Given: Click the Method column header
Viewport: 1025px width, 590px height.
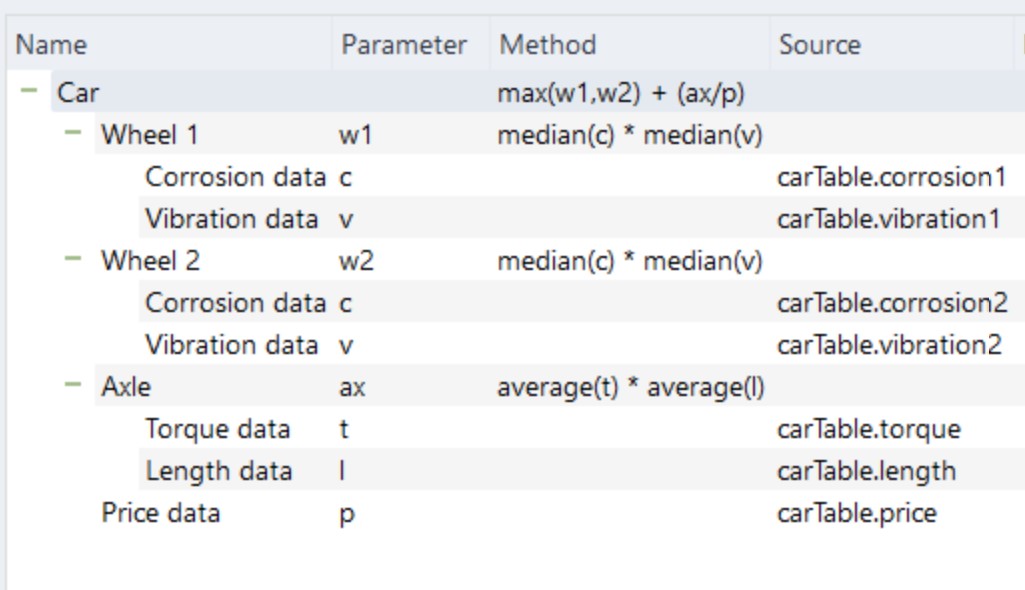Looking at the screenshot, I should (548, 45).
